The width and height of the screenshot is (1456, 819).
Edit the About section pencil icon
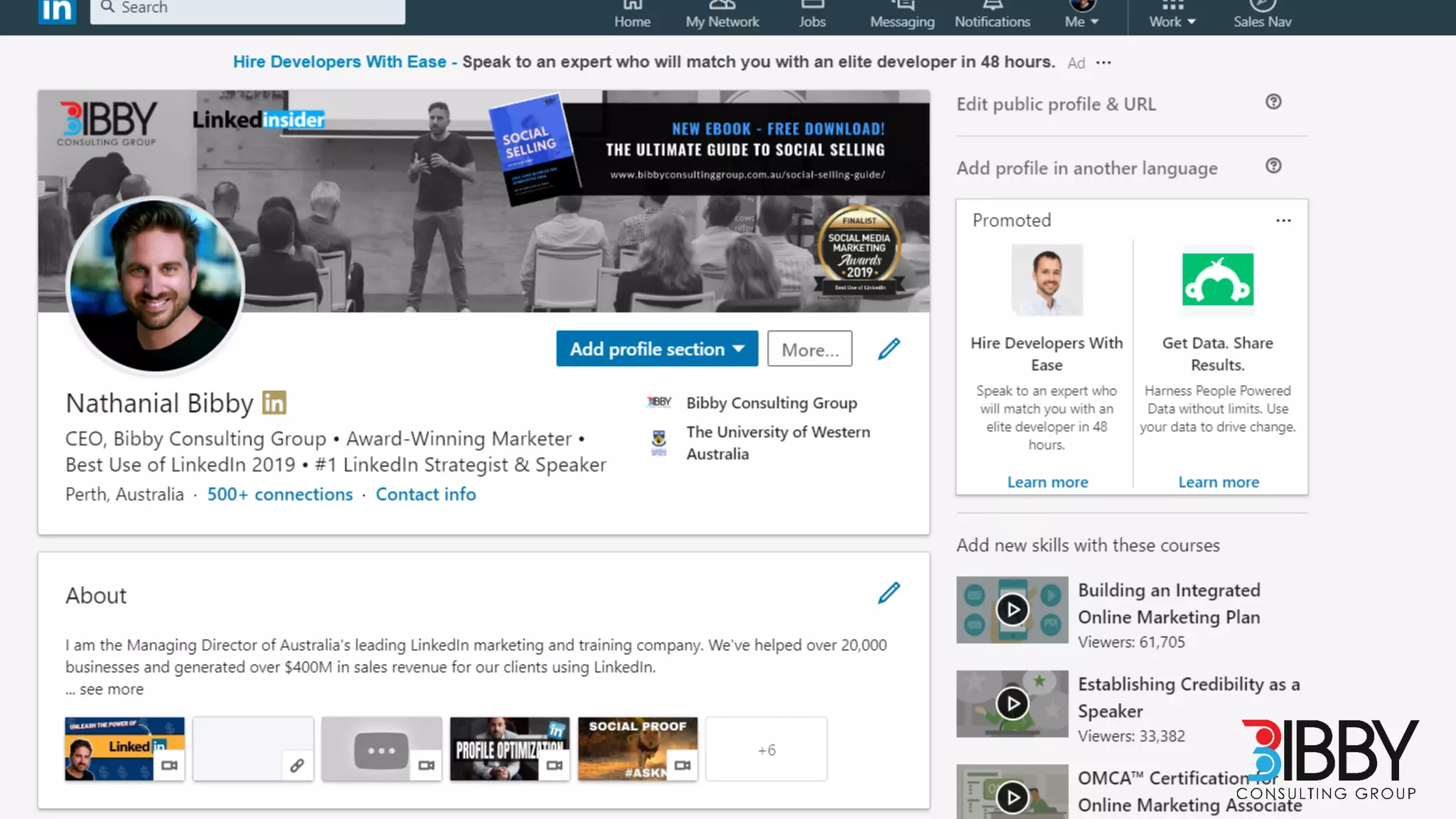(889, 593)
